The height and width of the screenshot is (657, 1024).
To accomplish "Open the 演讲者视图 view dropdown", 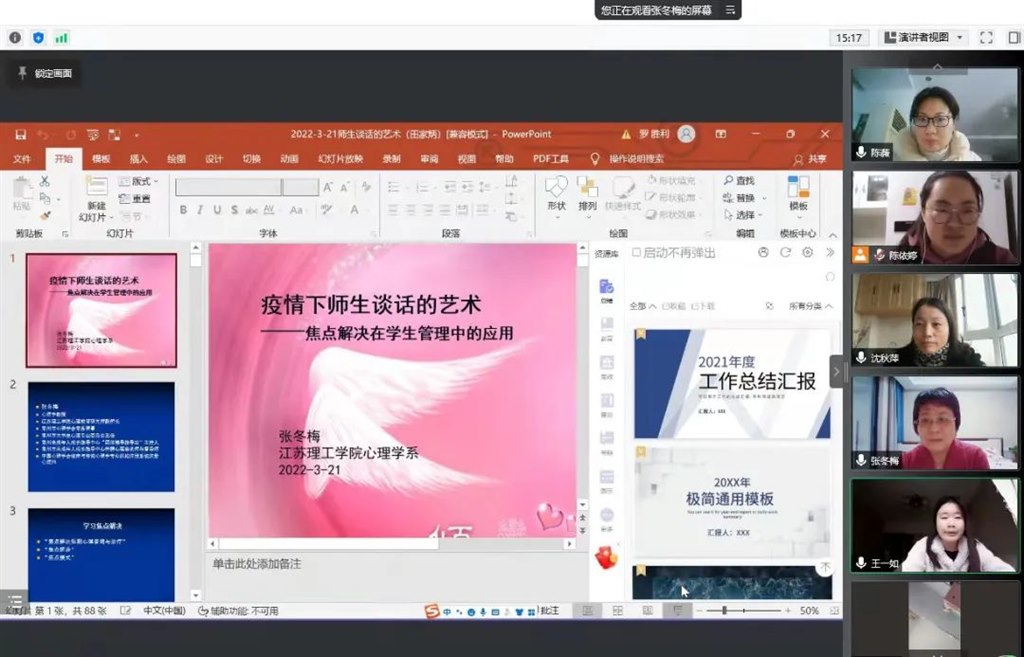I will pos(924,38).
